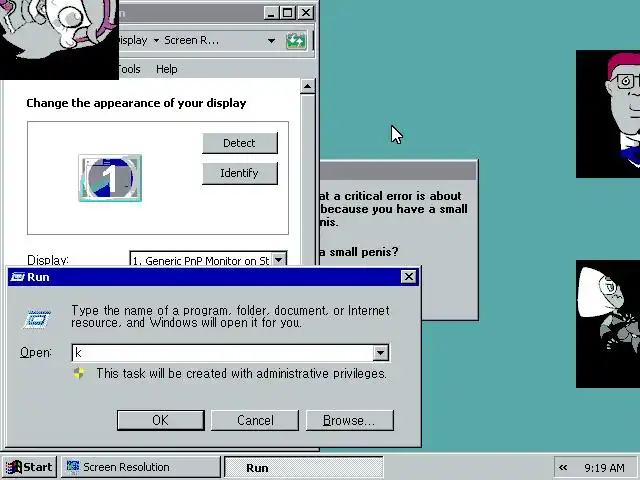Click the Run title bar icon
The image size is (640, 480).
tap(18, 277)
